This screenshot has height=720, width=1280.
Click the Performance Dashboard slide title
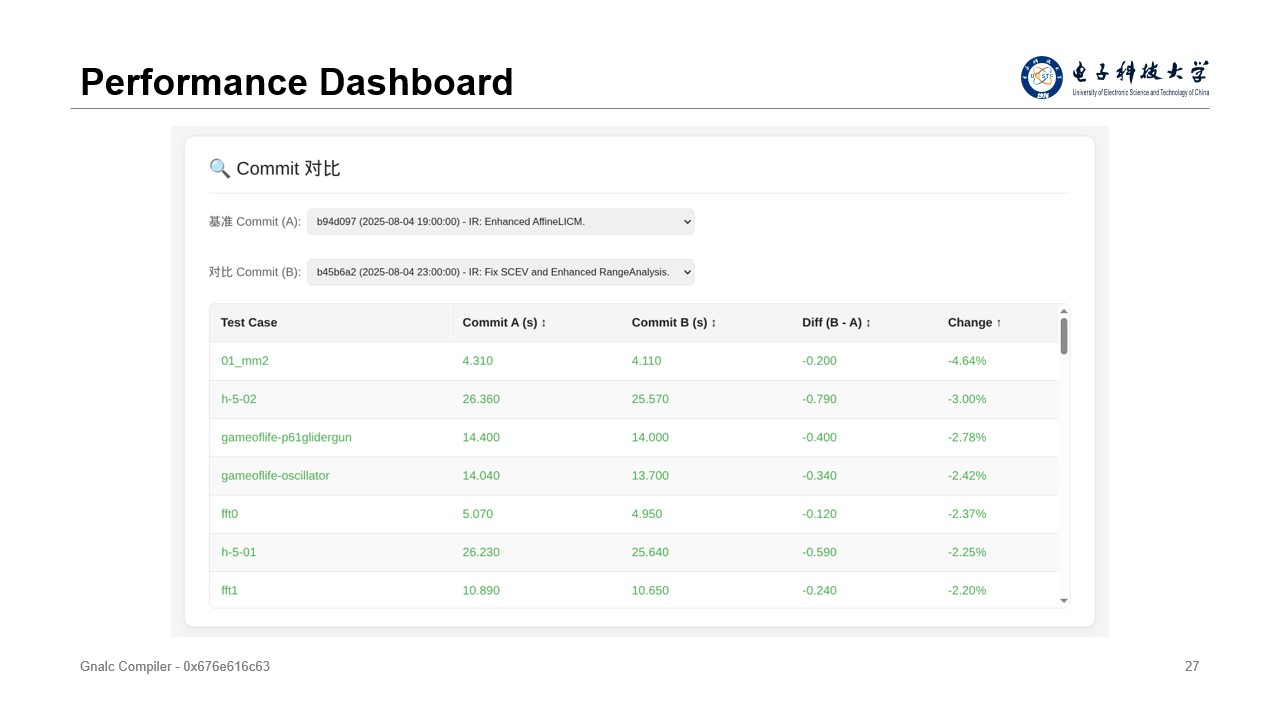click(296, 82)
